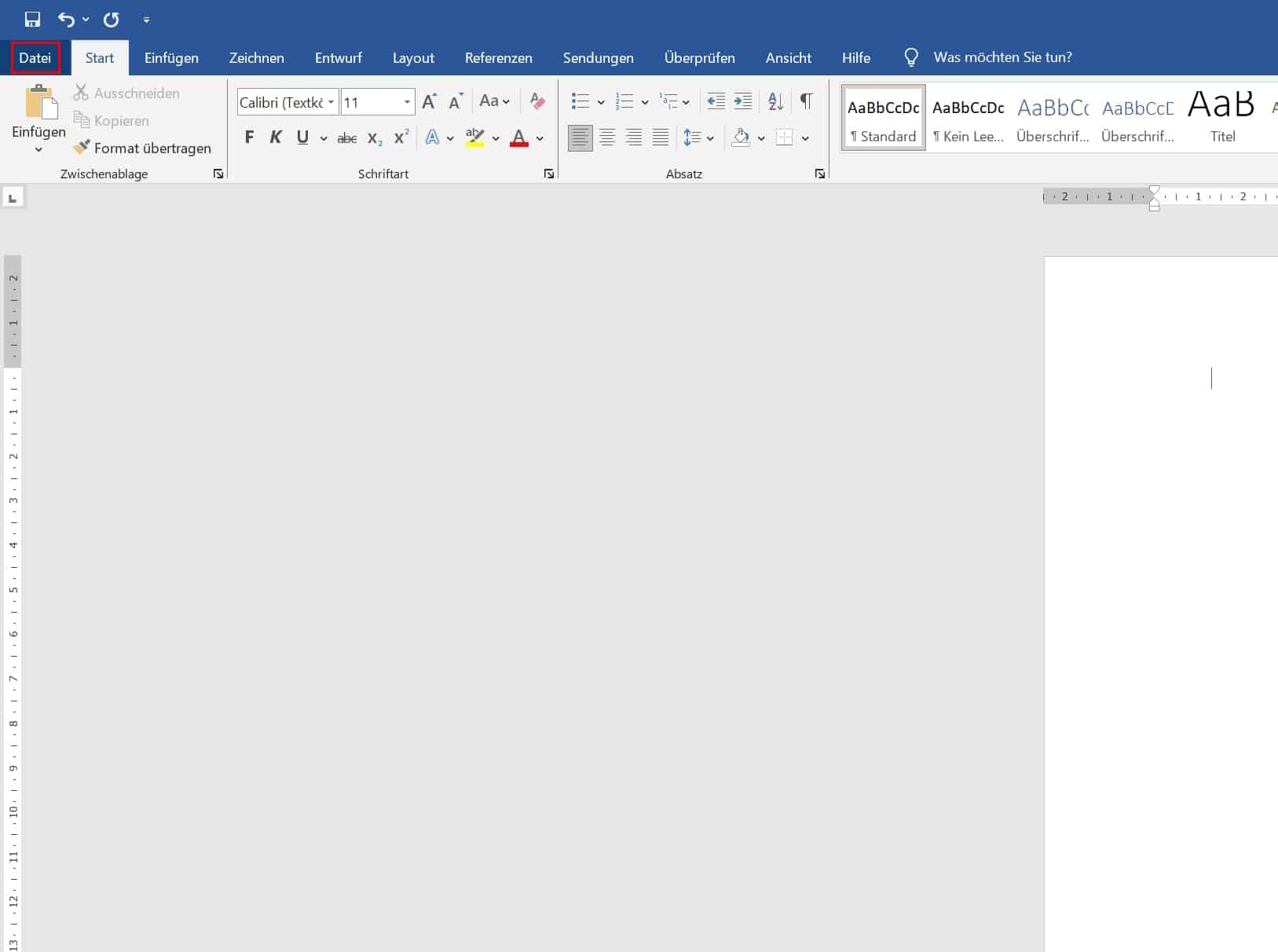The height and width of the screenshot is (952, 1278).
Task: Customize quick access toolbar dropdown
Action: coord(146,20)
